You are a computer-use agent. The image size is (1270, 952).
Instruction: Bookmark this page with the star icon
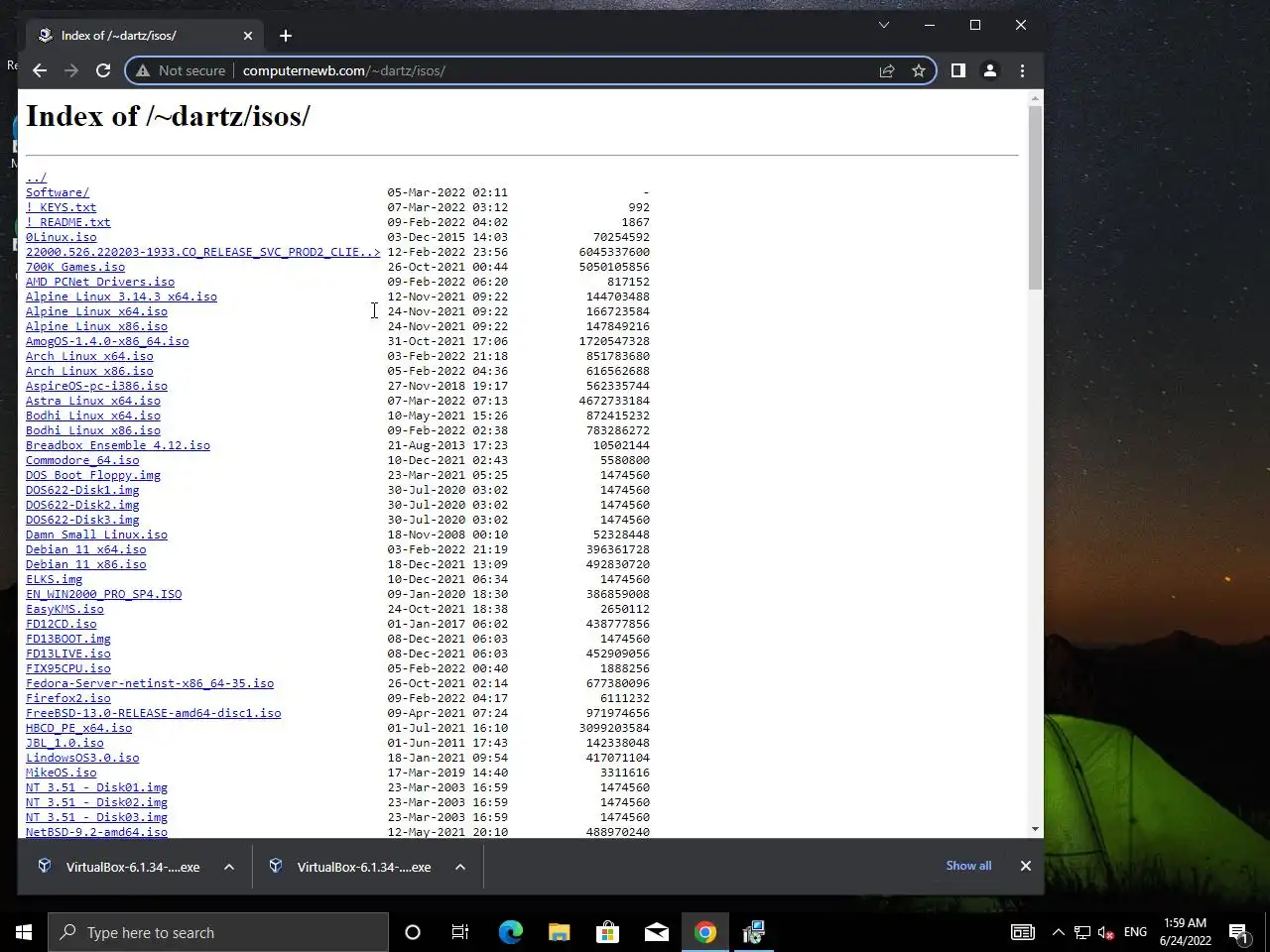pyautogui.click(x=919, y=70)
